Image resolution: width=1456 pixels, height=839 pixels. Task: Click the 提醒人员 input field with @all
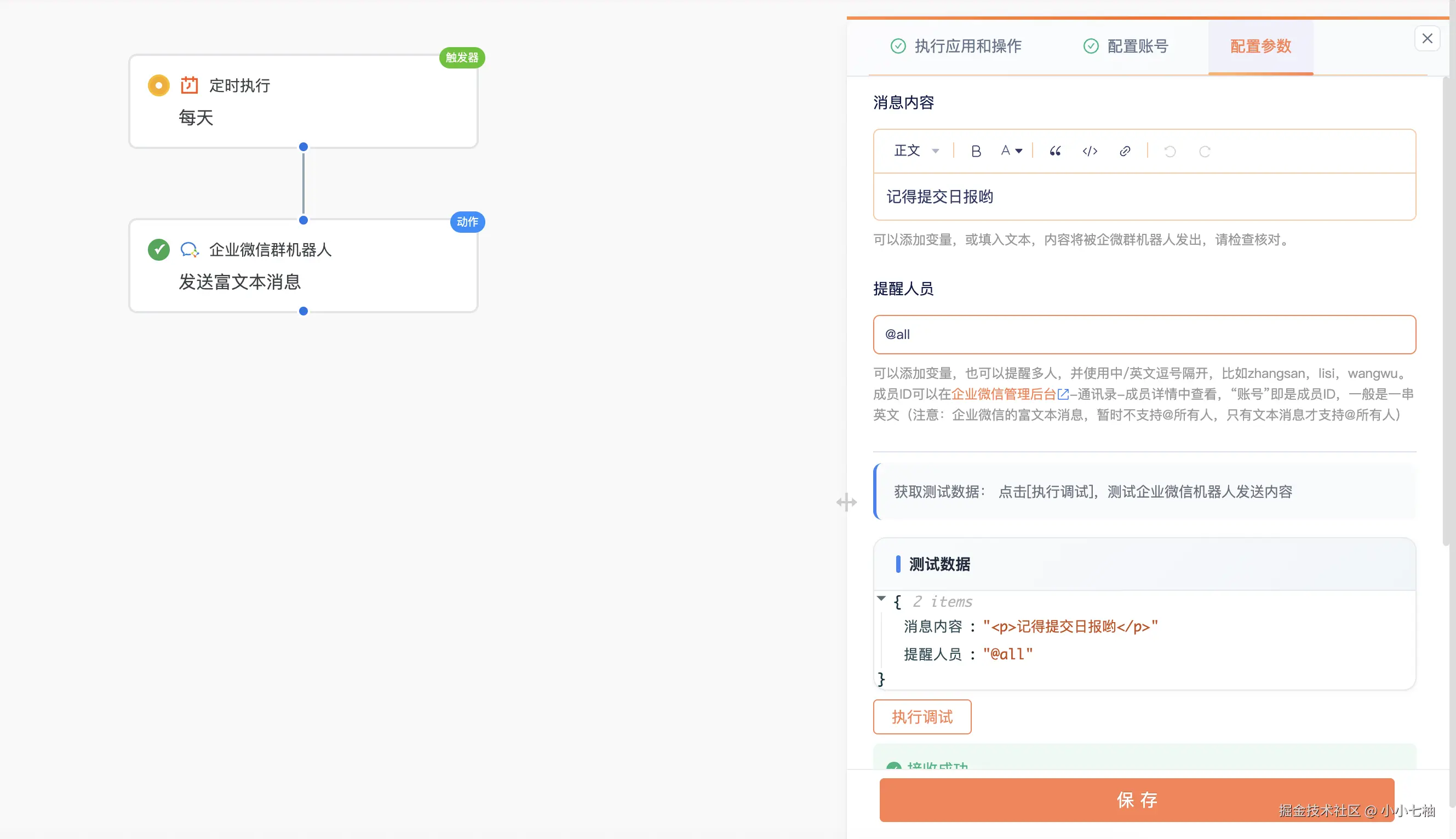[x=1144, y=334]
